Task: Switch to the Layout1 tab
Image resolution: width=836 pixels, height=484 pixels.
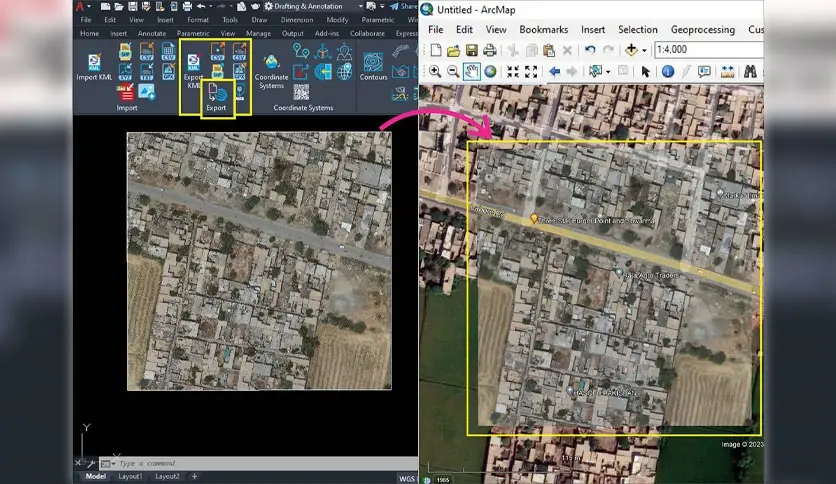Action: coord(130,477)
